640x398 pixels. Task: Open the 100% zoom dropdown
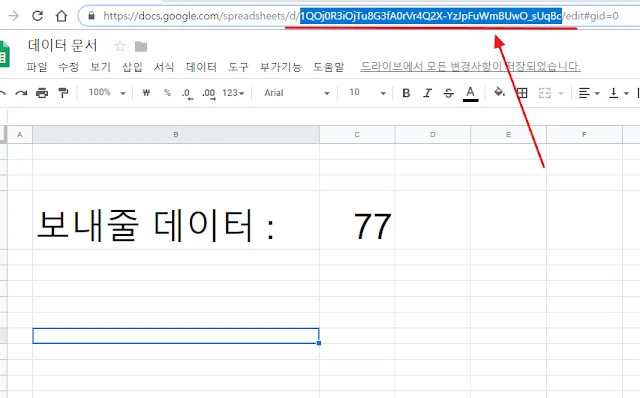click(107, 93)
